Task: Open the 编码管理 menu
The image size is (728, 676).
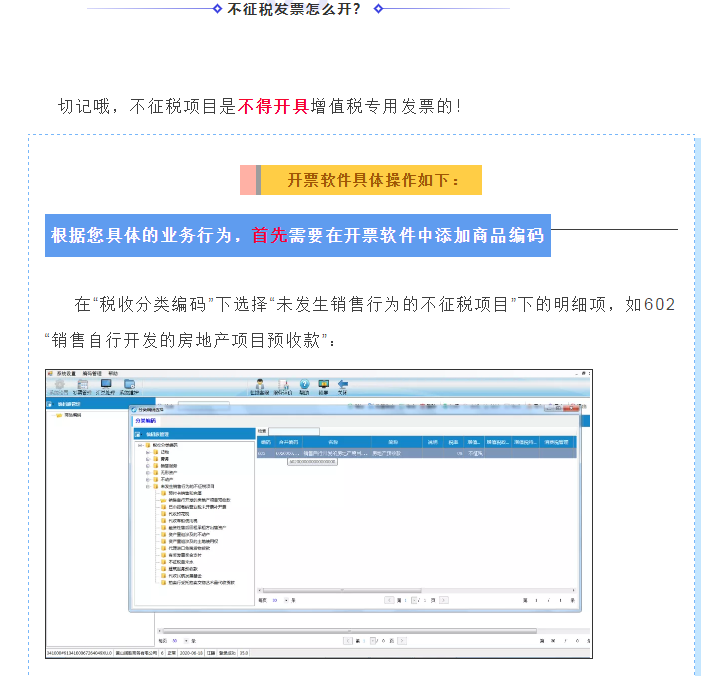Action: tap(92, 373)
